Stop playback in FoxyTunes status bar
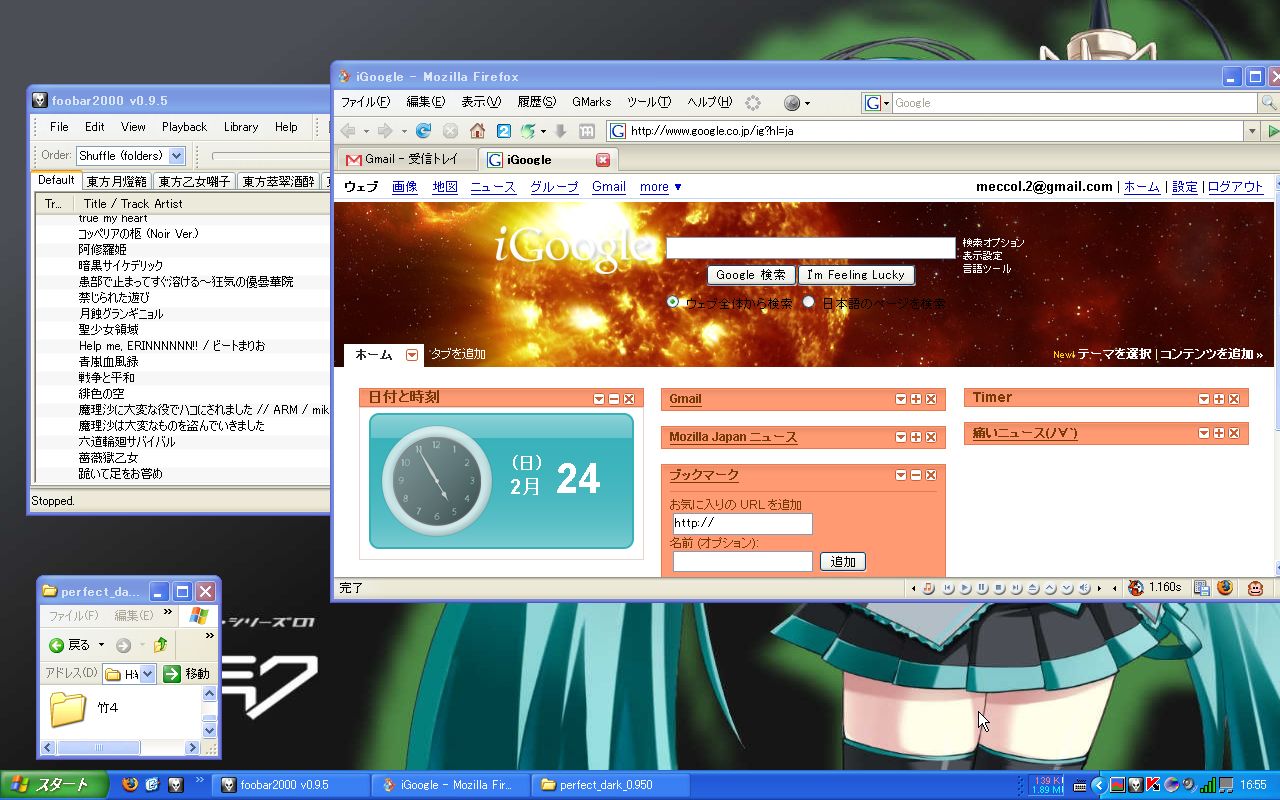This screenshot has width=1280, height=800. tap(1000, 588)
